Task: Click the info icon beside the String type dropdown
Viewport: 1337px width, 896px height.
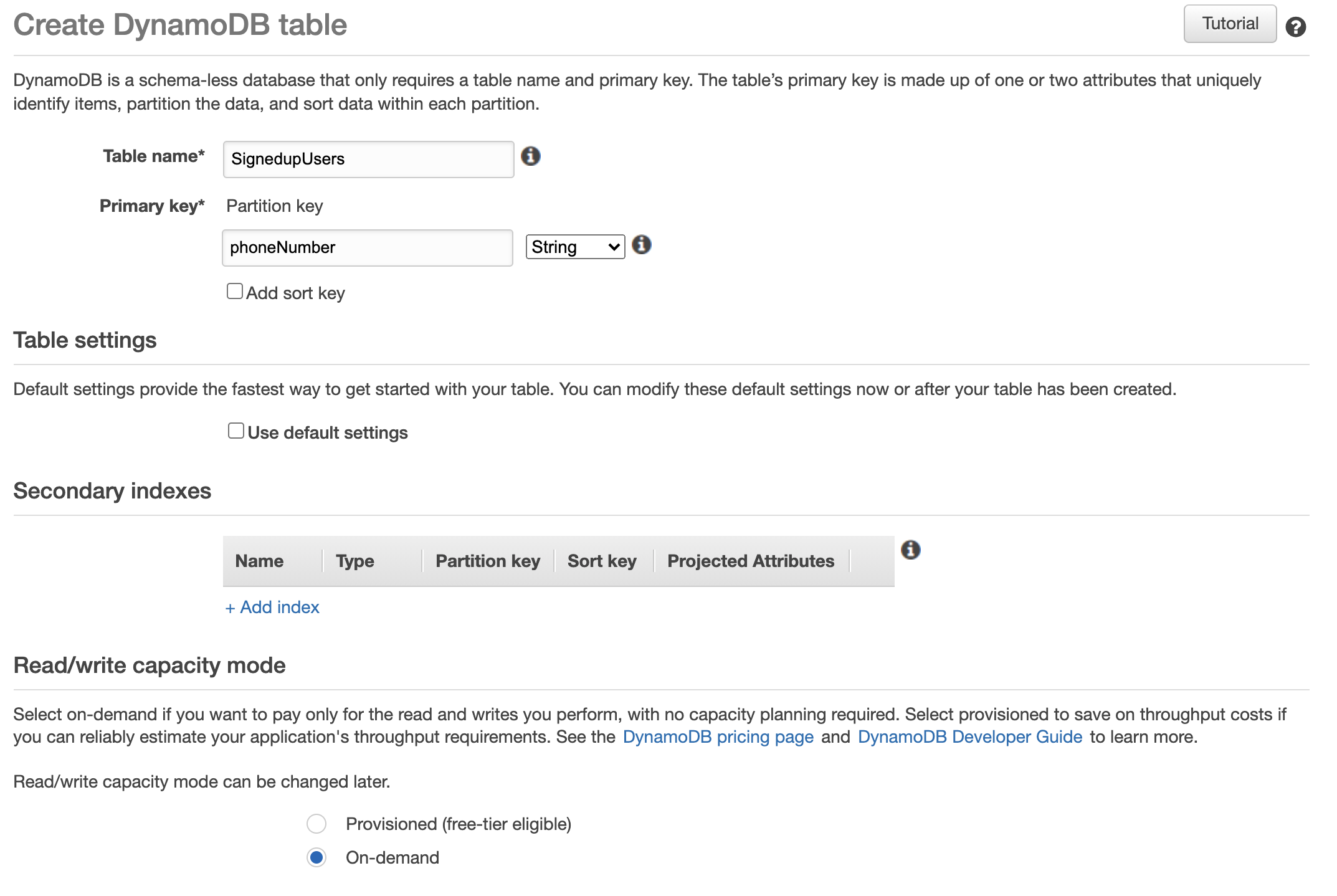Action: 642,245
